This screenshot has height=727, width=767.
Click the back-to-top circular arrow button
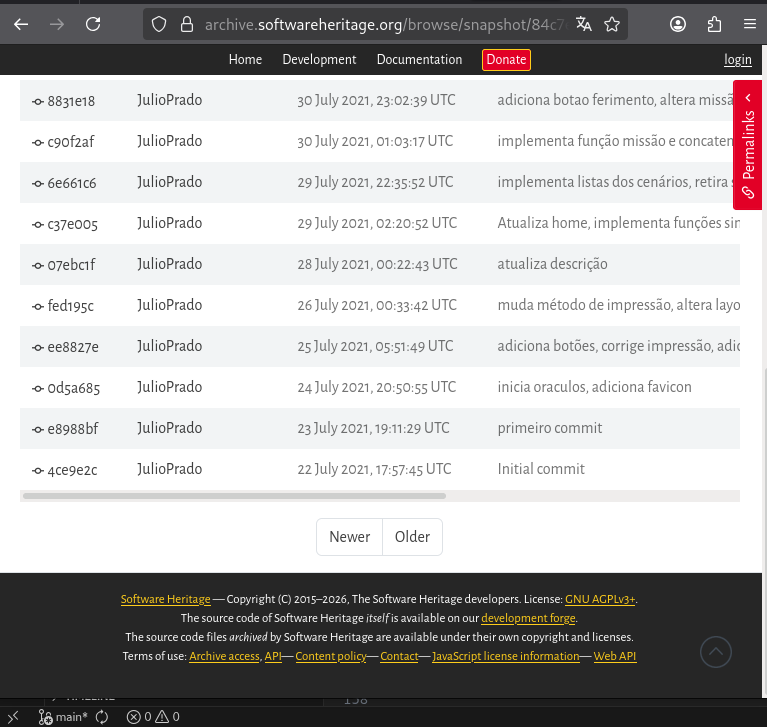point(716,652)
